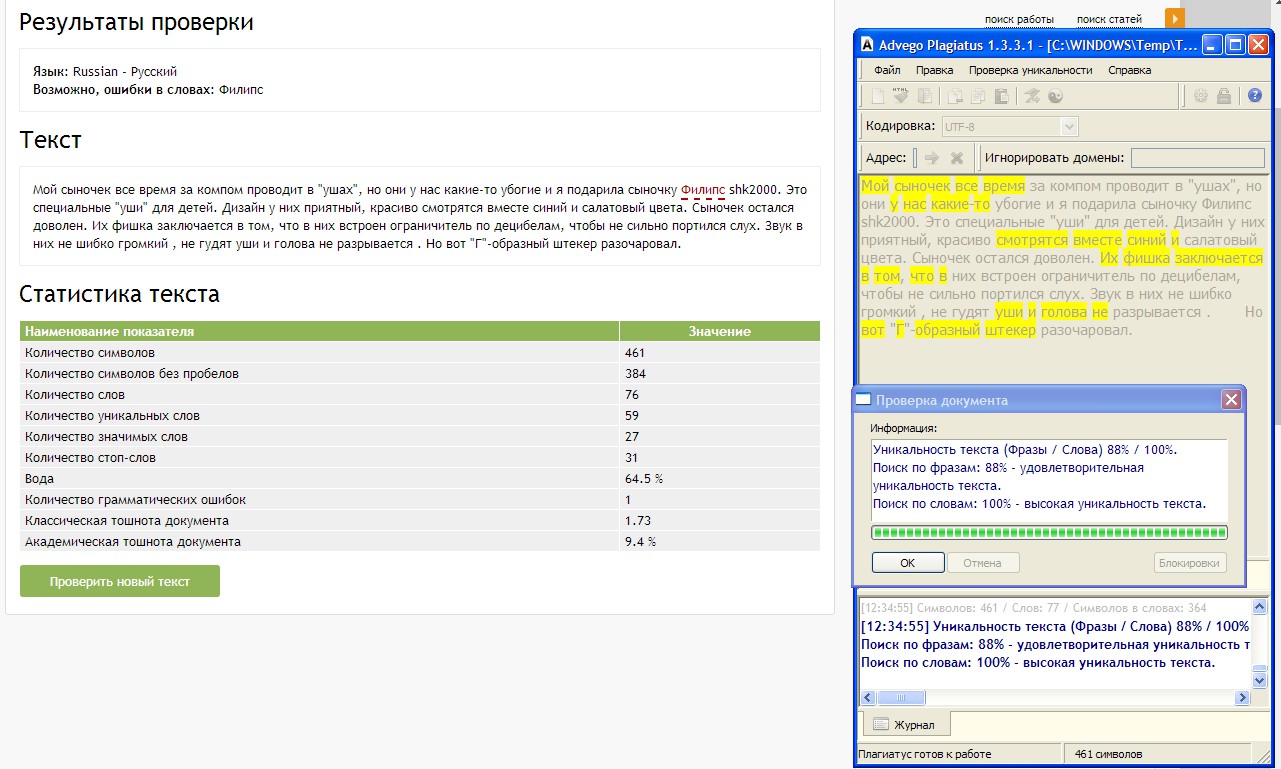
Task: Click the Количество стоп-слов value 31
Action: 631,458
